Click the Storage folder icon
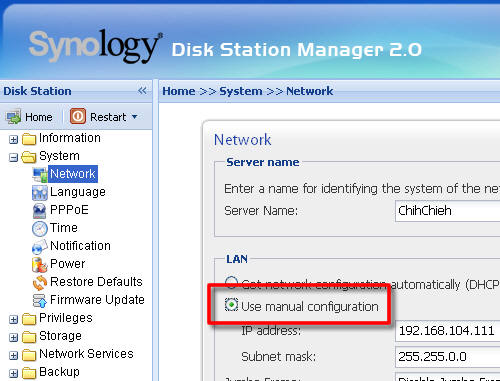The image size is (500, 381). pyautogui.click(x=29, y=337)
